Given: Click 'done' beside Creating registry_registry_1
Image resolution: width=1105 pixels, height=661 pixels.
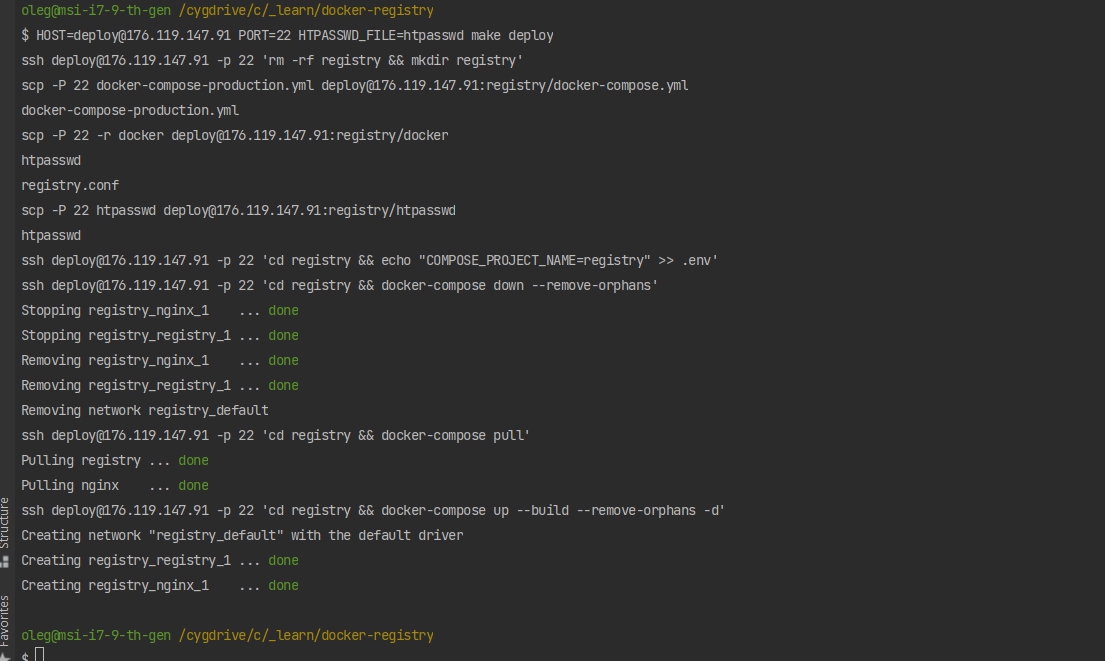Looking at the screenshot, I should (x=283, y=560).
